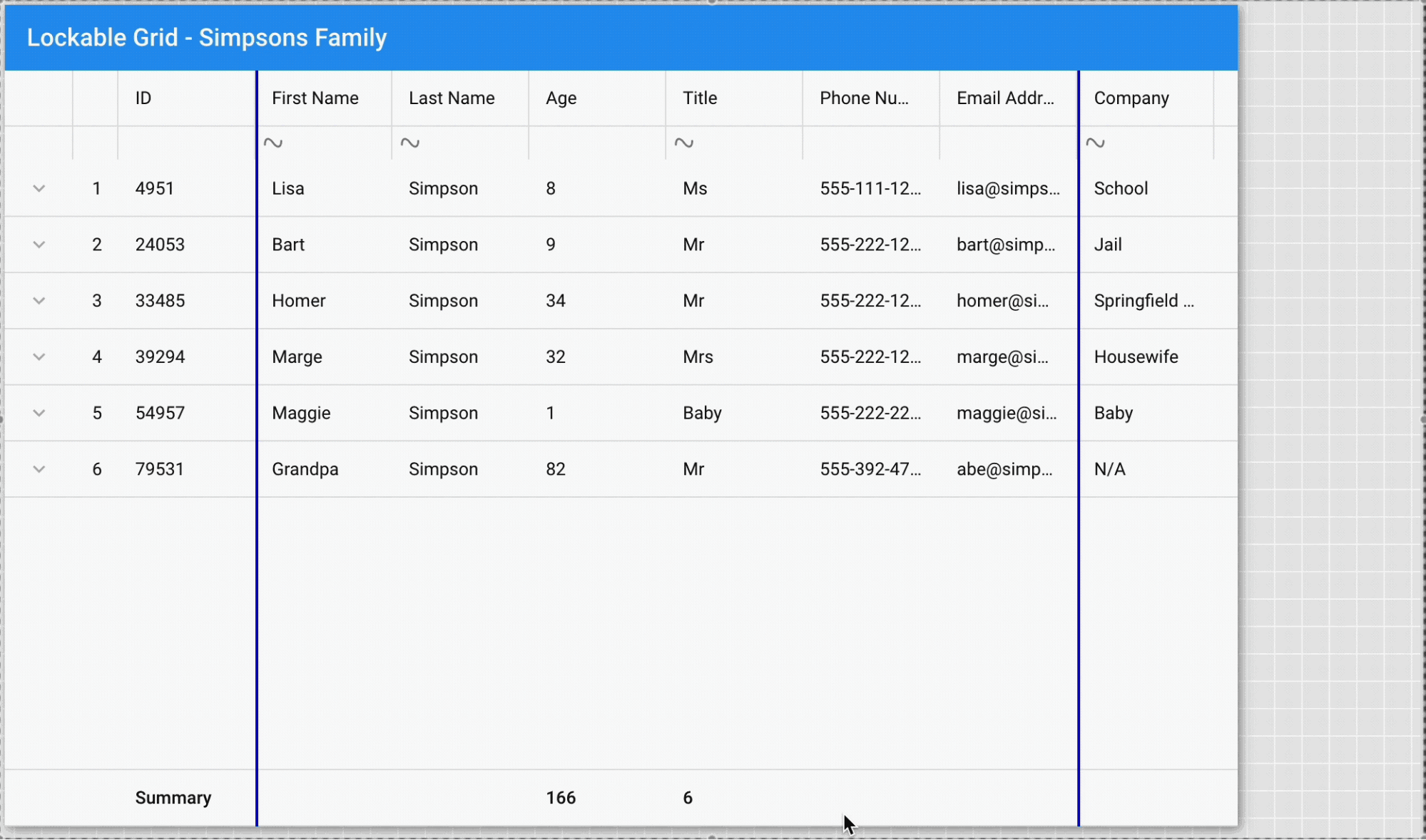Expand Lisa Simpson's row details
The image size is (1426, 840).
39,188
